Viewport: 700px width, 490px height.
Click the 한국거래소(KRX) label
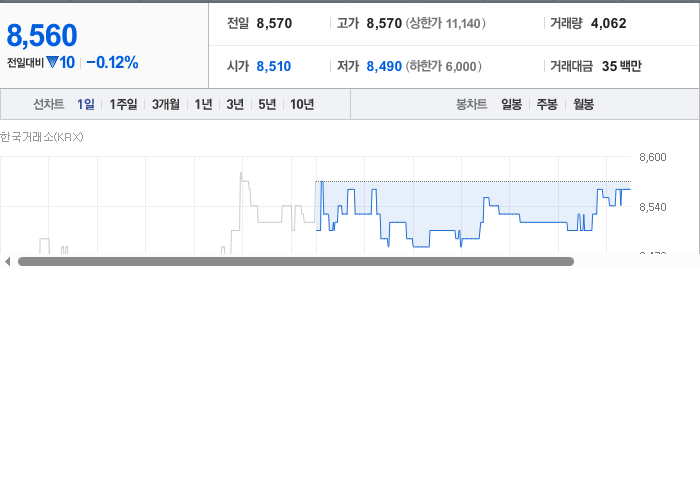point(42,137)
